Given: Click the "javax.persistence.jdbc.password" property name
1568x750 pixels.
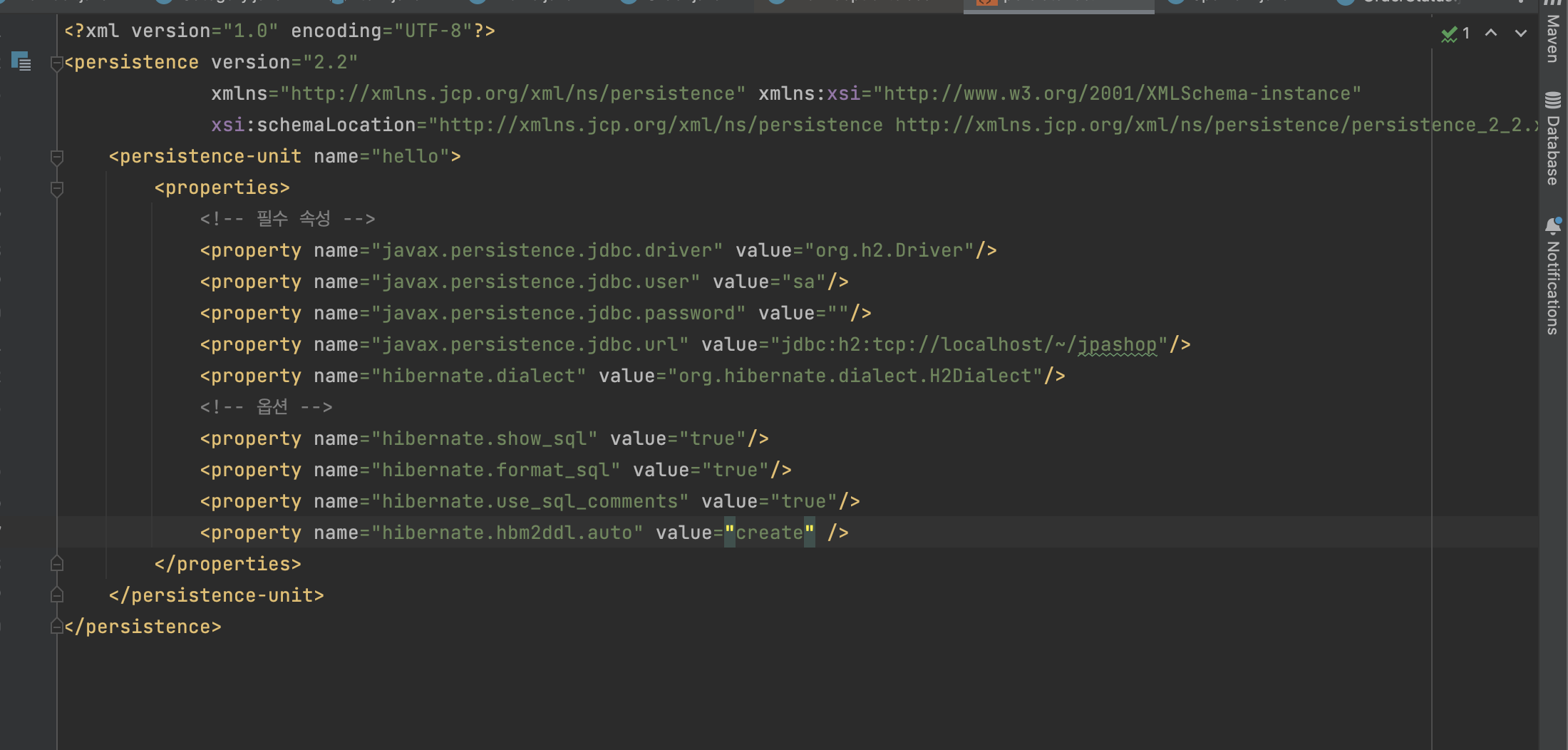Looking at the screenshot, I should (558, 314).
